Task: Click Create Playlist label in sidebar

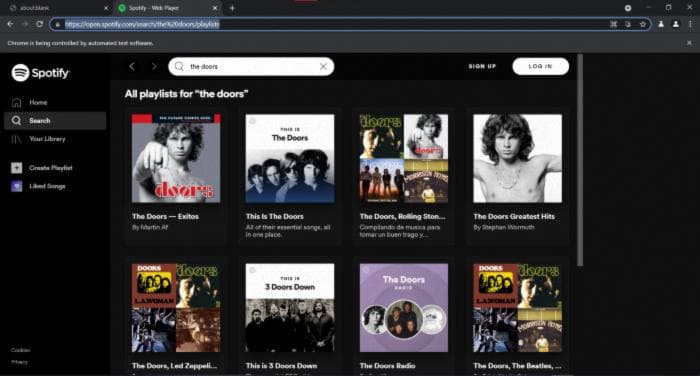Action: pyautogui.click(x=51, y=168)
